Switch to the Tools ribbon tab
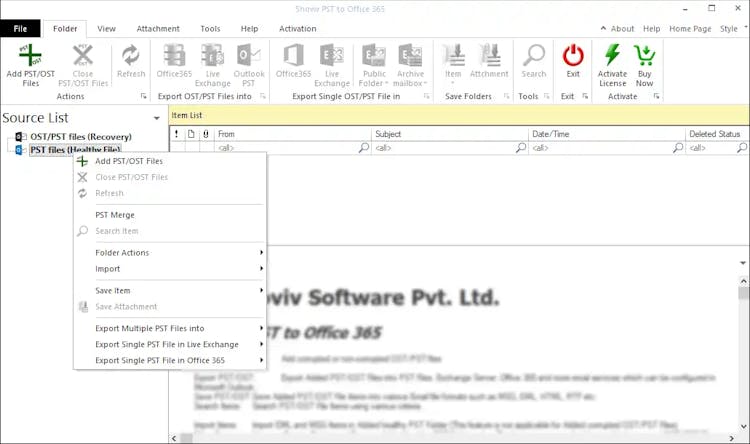 (x=210, y=29)
